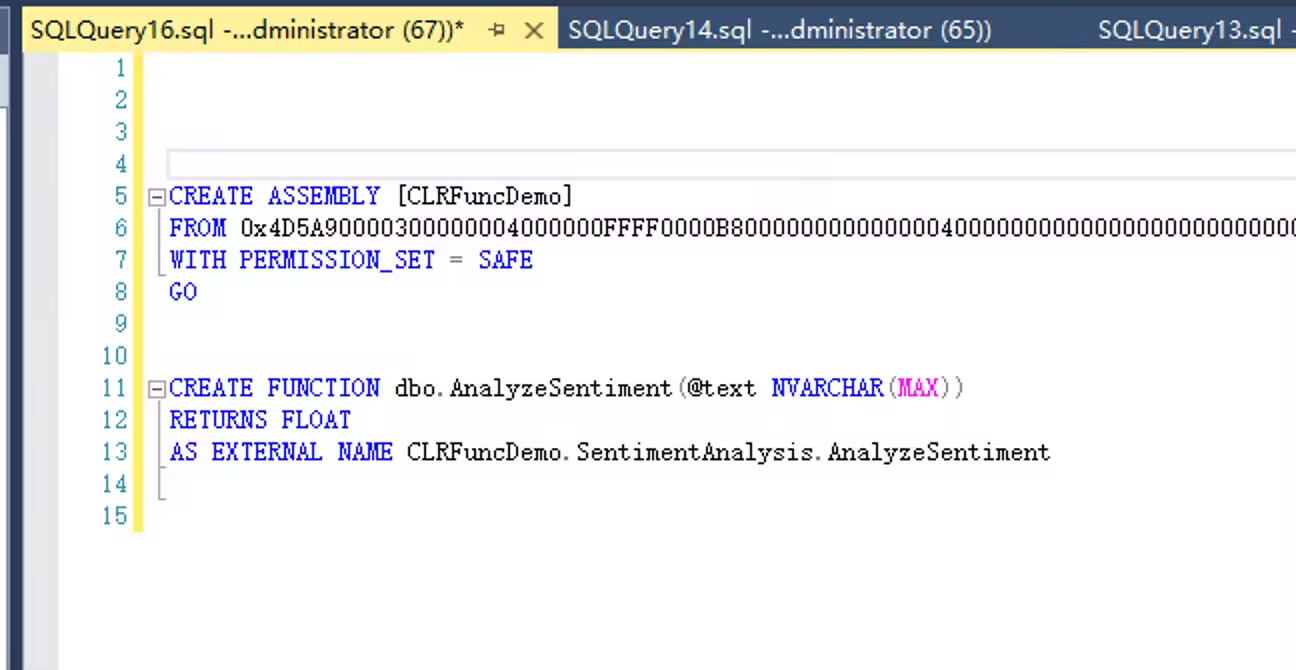This screenshot has width=1296, height=670.
Task: Click line number 9 in gutter
Action: click(x=121, y=324)
